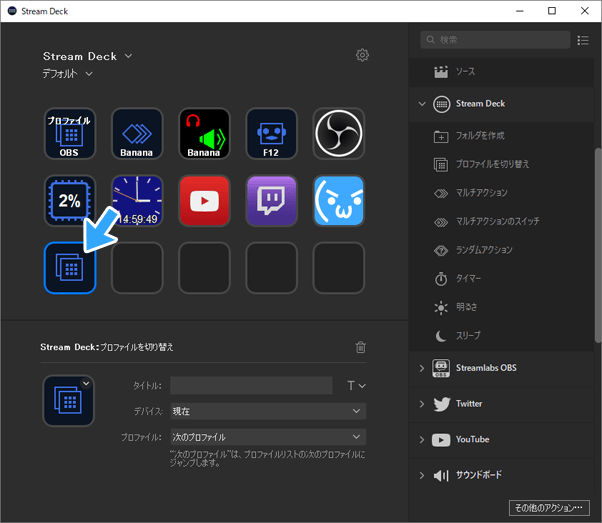Open the デバイス 現在 dropdown
The width and height of the screenshot is (602, 523).
268,411
